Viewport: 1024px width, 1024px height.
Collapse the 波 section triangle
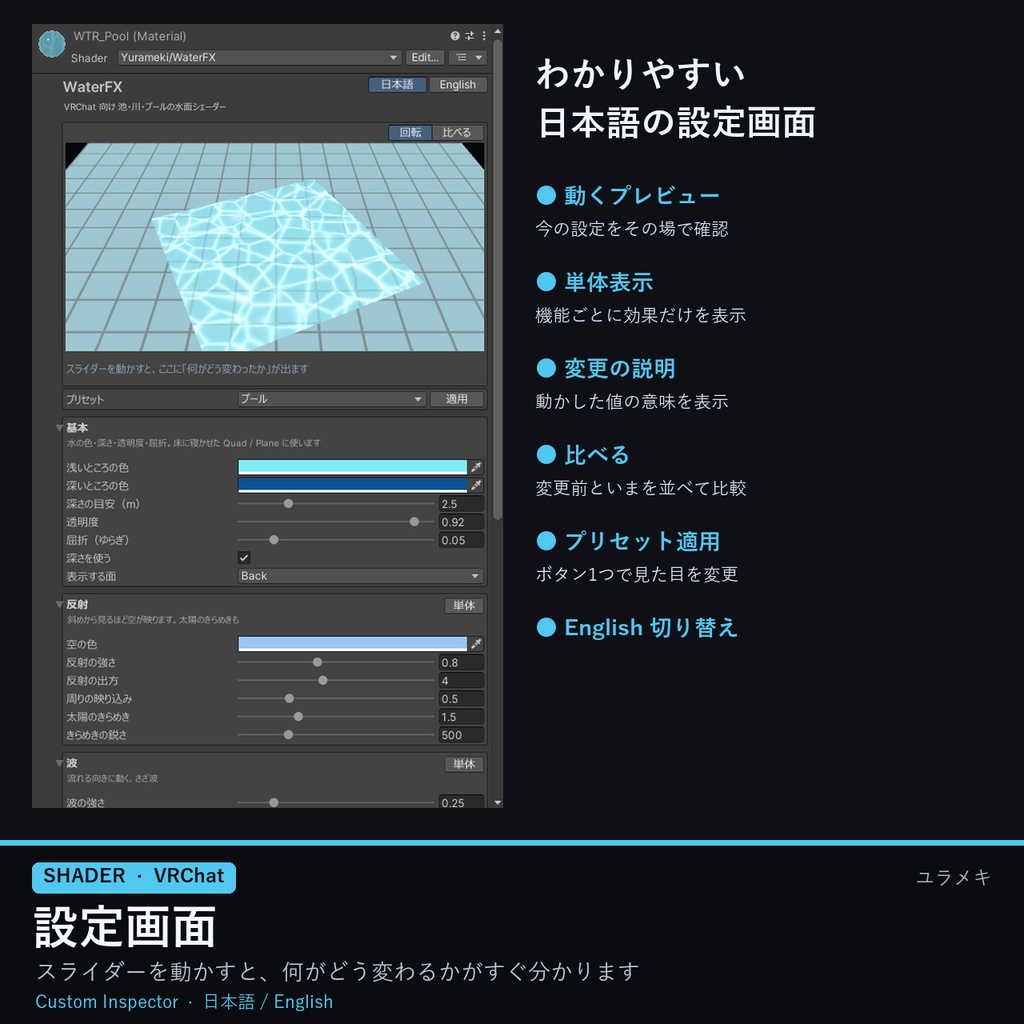(59, 763)
